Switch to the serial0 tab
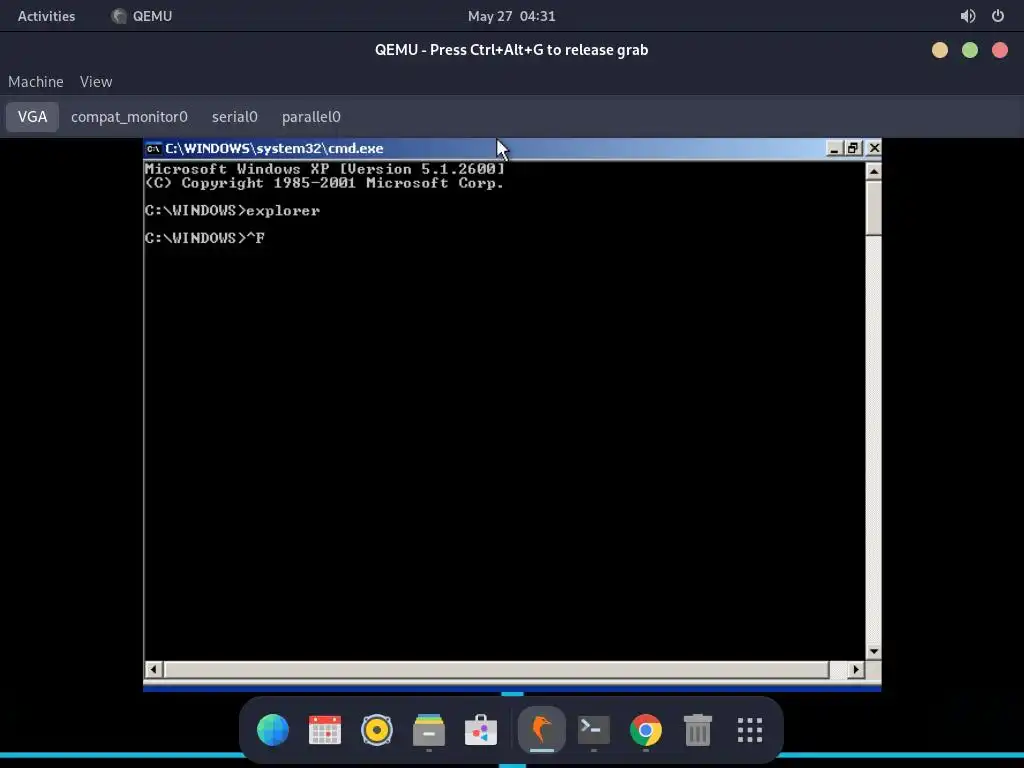 pyautogui.click(x=234, y=117)
